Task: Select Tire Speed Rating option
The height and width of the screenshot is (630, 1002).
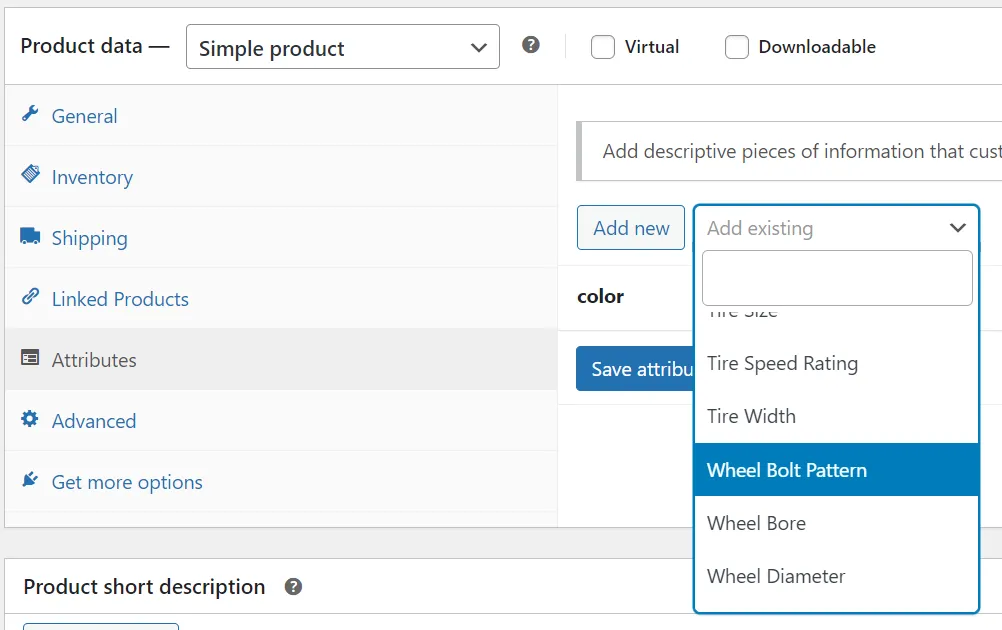Action: pyautogui.click(x=782, y=364)
